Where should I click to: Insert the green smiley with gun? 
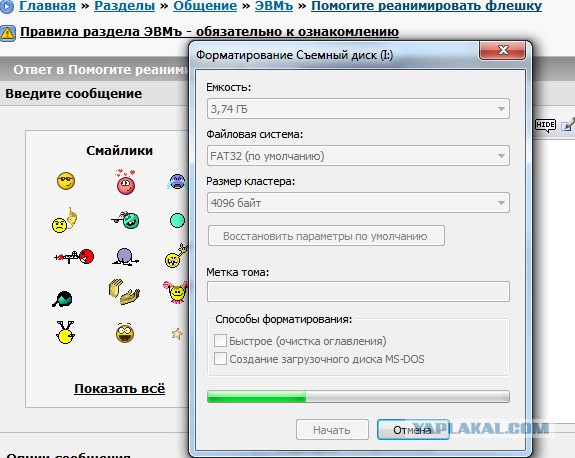point(125,220)
